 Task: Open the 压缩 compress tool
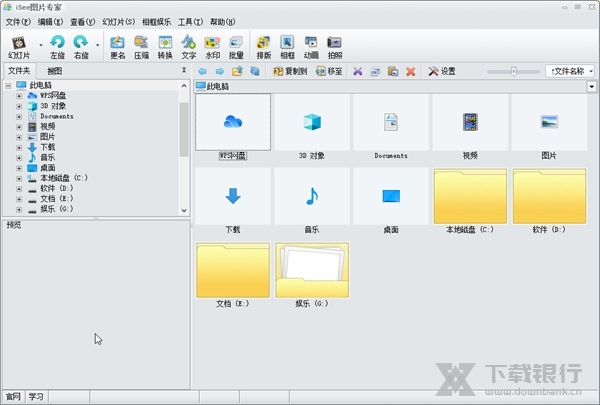(142, 47)
